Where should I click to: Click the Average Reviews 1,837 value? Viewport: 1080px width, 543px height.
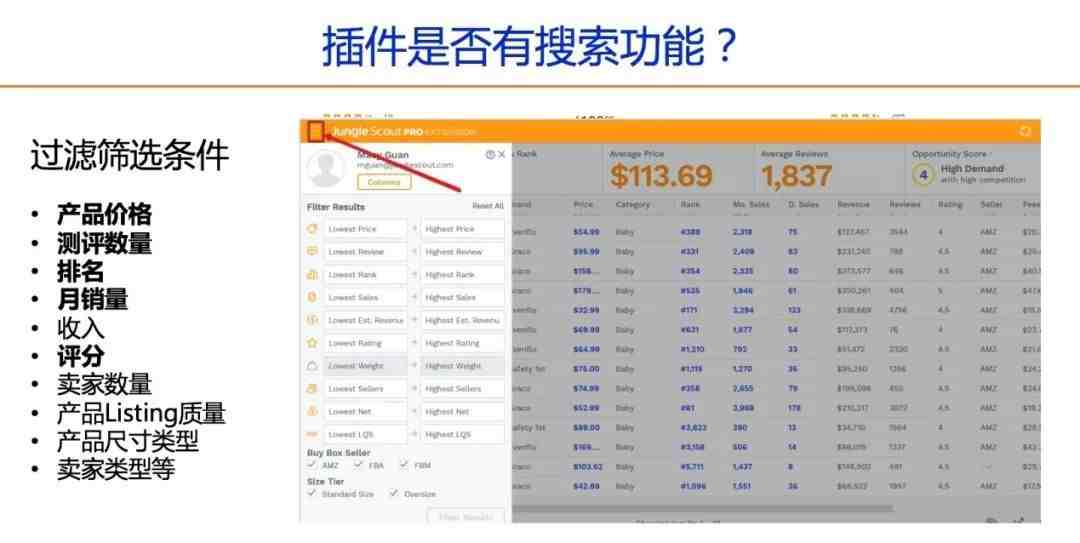(796, 176)
